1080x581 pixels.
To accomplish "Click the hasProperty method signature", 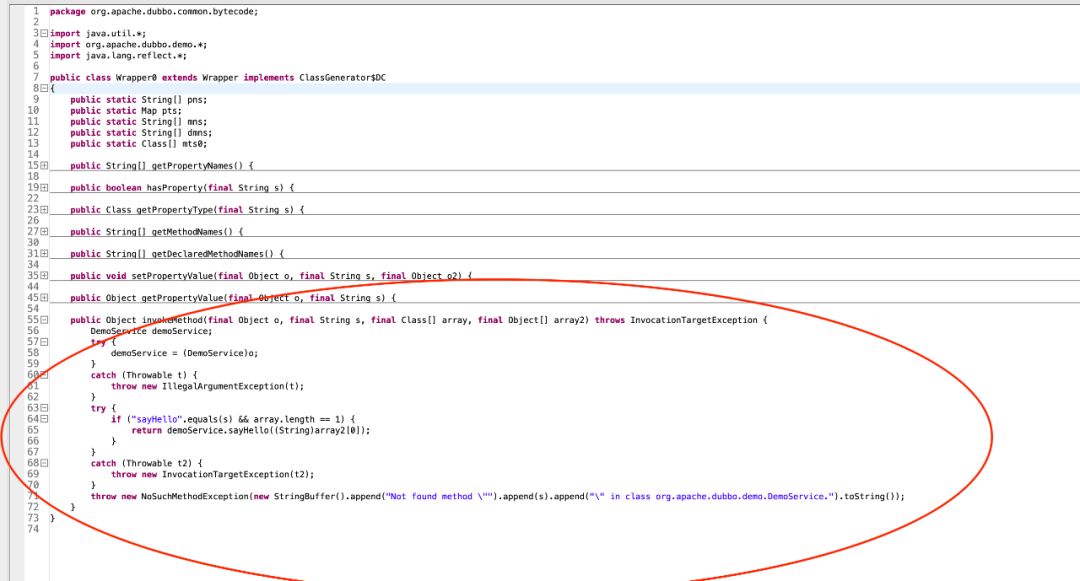I will (182, 188).
